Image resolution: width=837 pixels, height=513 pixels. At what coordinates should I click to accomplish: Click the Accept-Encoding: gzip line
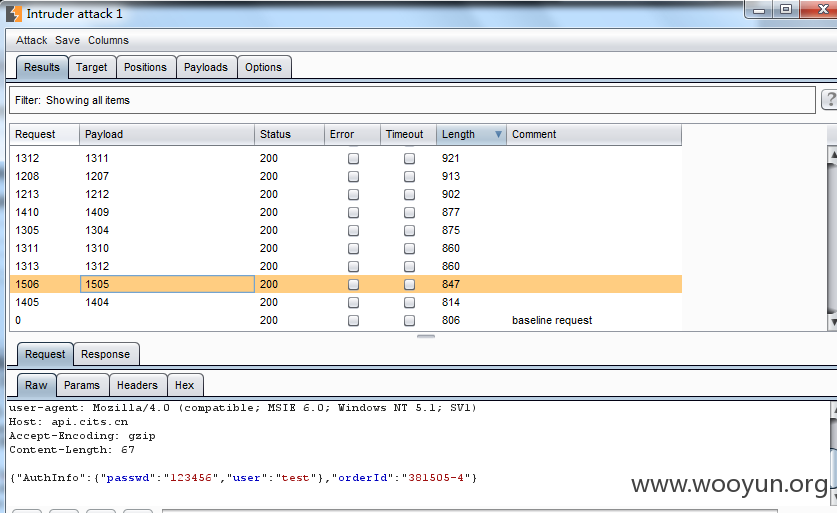pyautogui.click(x=82, y=436)
